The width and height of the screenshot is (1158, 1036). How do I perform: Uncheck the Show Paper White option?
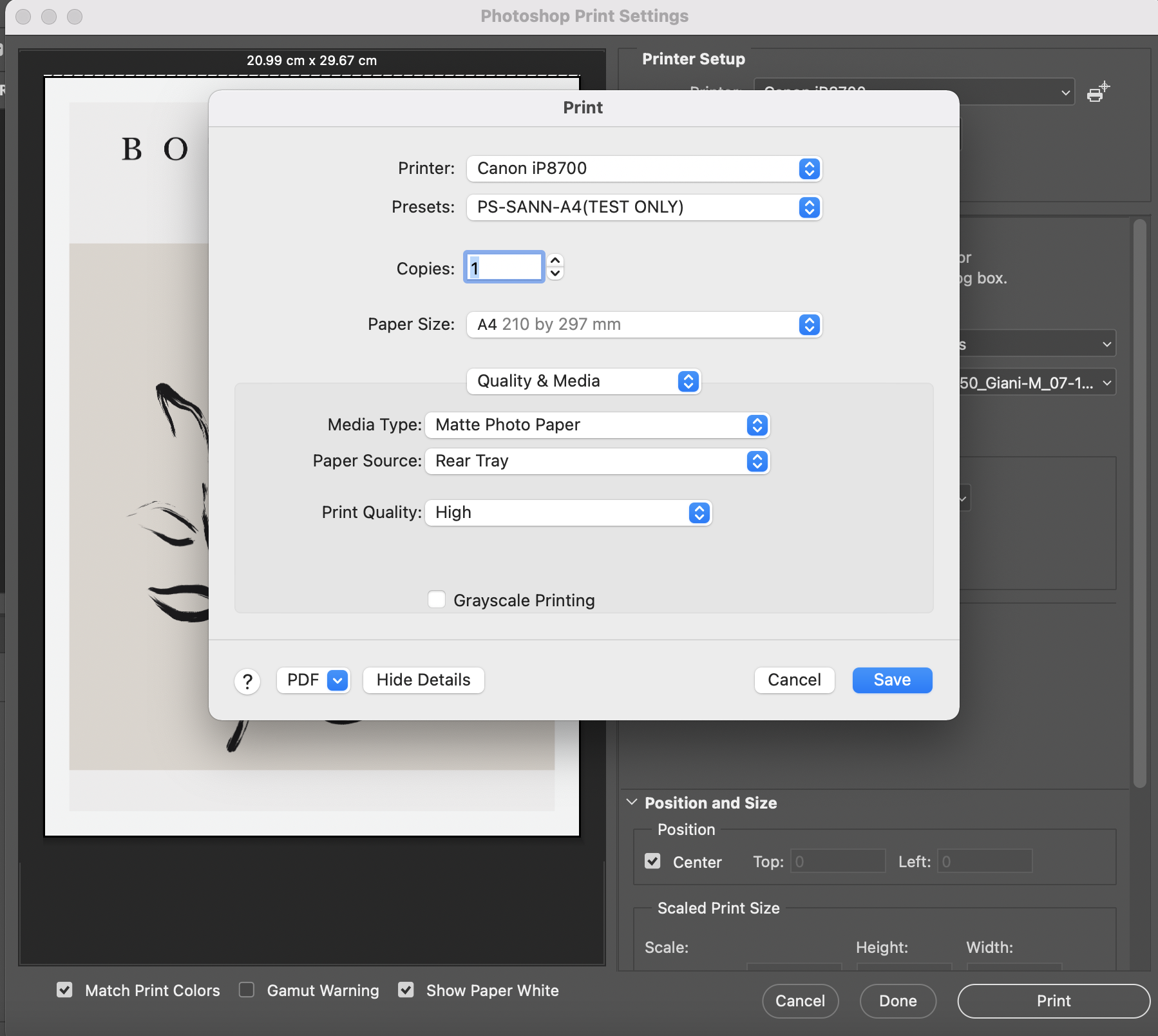[406, 990]
